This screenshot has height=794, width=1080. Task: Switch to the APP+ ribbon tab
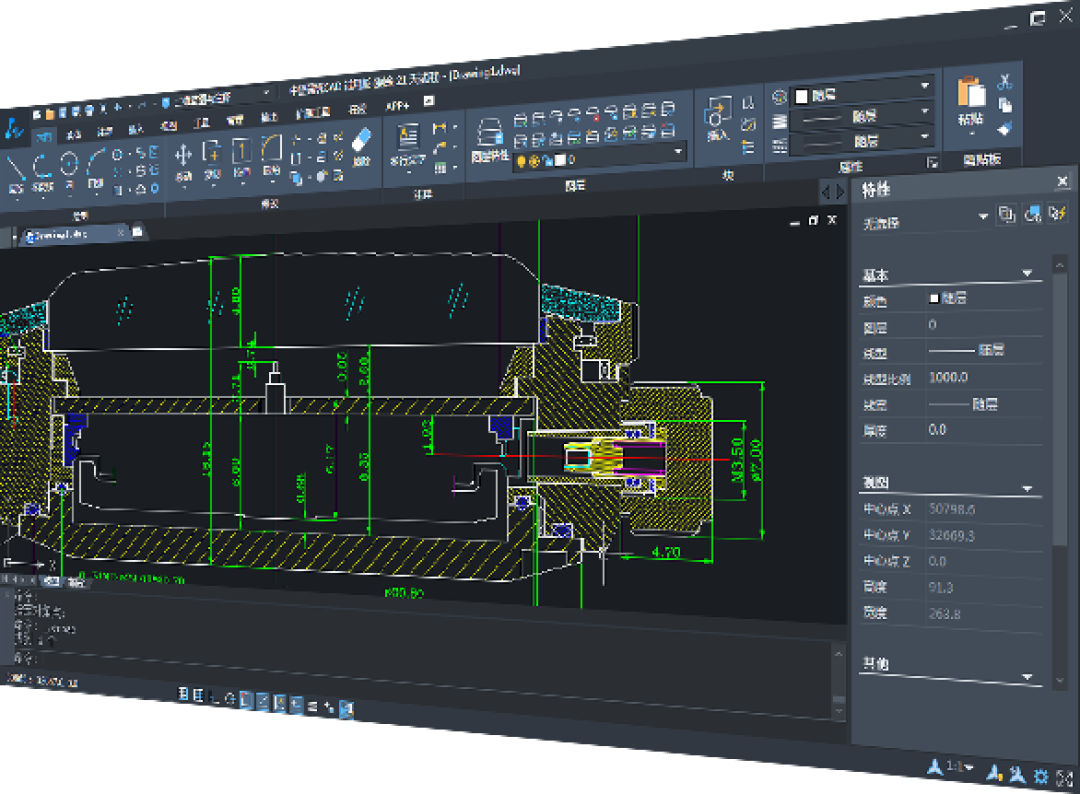tap(397, 106)
